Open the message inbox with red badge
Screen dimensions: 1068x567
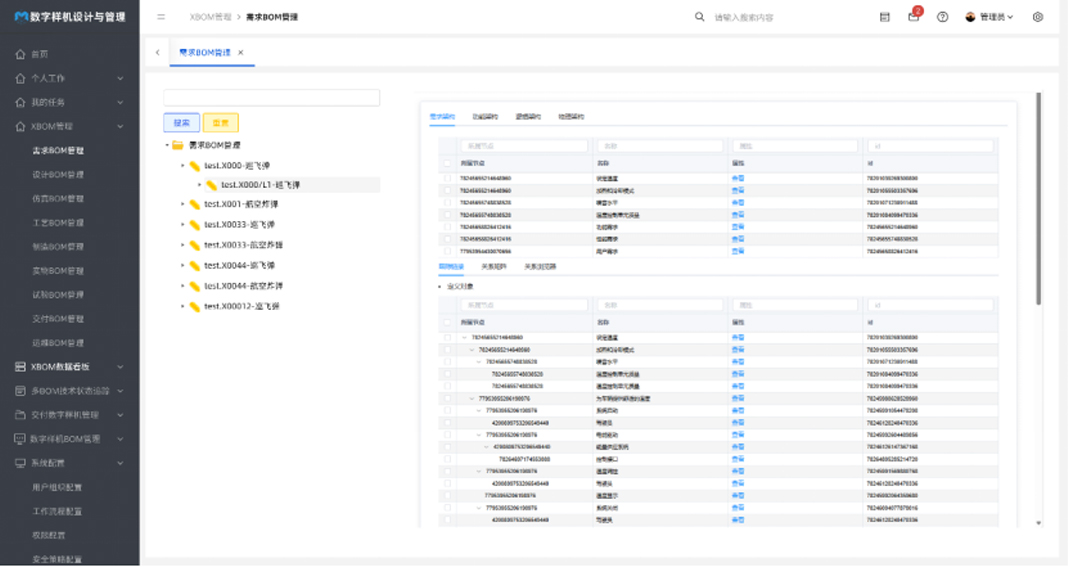click(x=913, y=17)
